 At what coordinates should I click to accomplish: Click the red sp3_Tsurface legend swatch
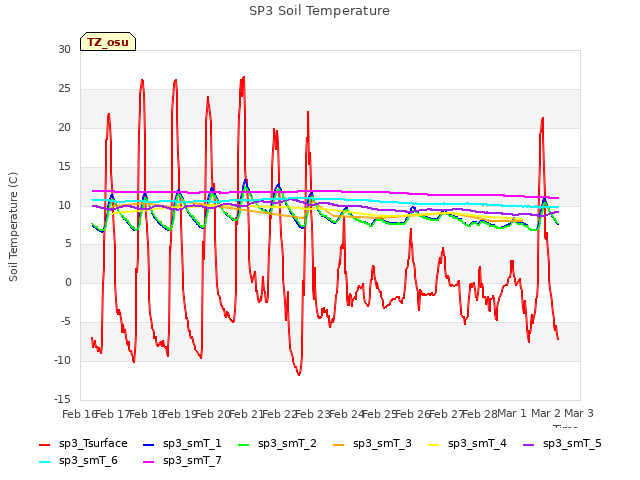44,444
